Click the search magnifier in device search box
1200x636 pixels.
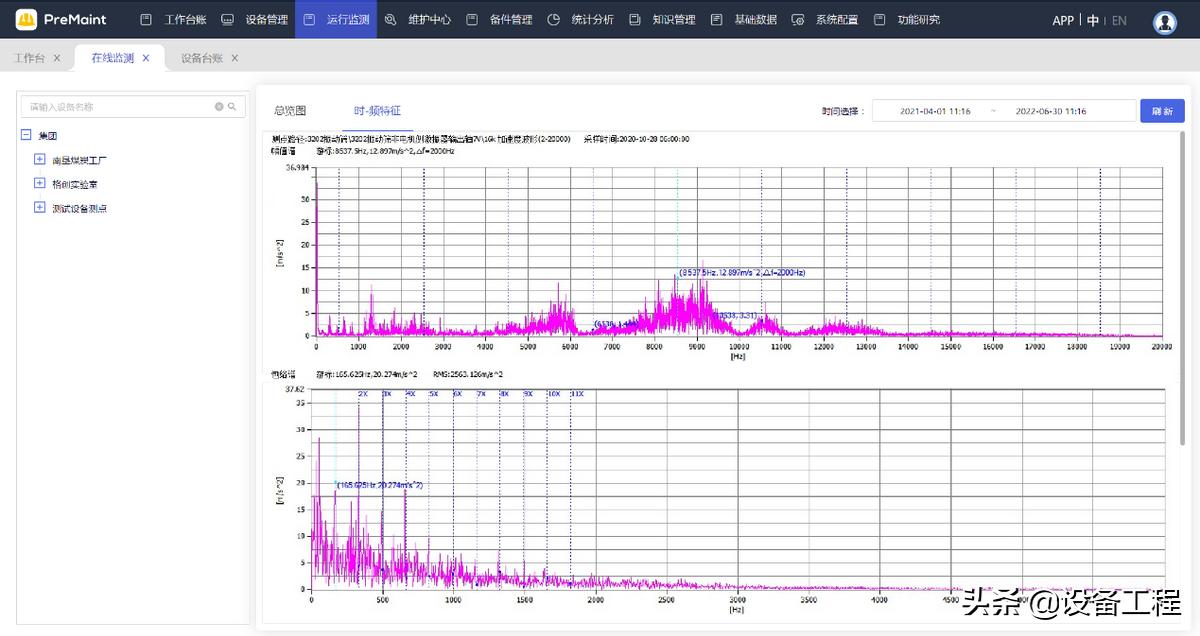click(x=231, y=107)
